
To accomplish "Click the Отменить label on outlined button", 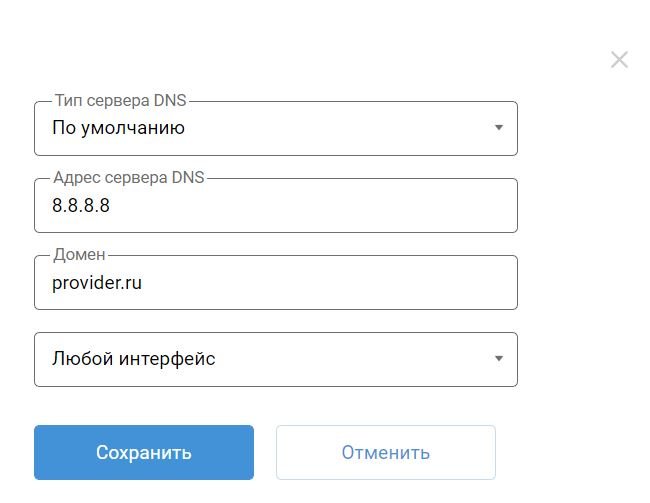I will [x=385, y=453].
